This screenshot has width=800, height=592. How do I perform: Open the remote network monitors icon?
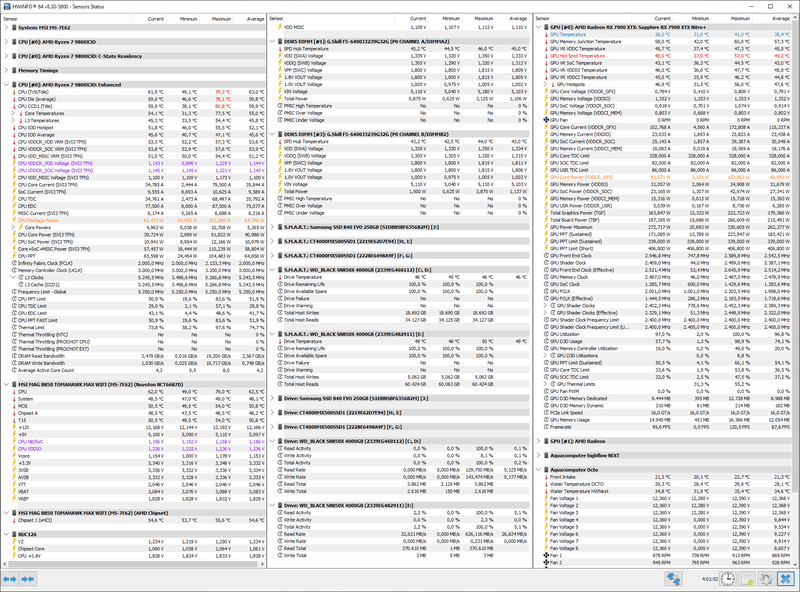(x=673, y=579)
